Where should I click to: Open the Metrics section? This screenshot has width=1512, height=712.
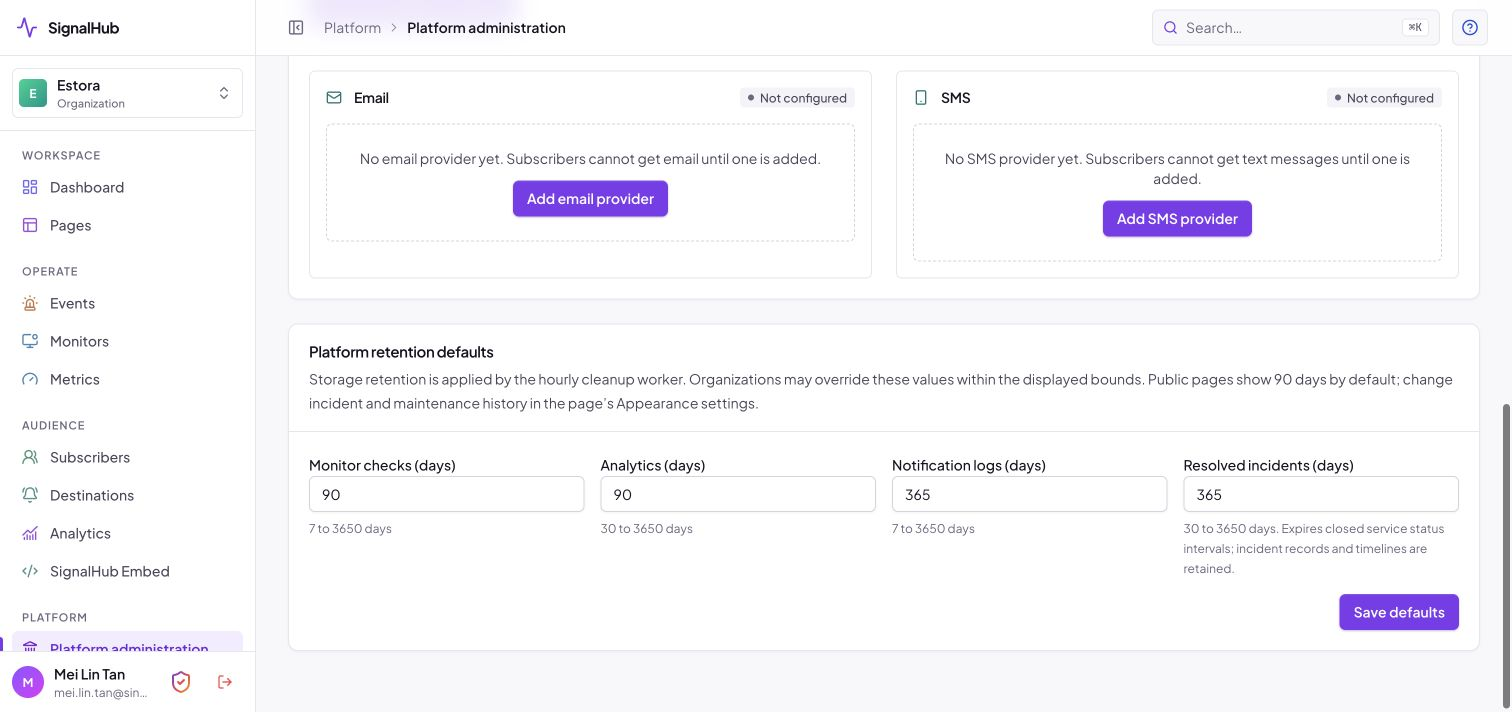[x=127, y=379]
